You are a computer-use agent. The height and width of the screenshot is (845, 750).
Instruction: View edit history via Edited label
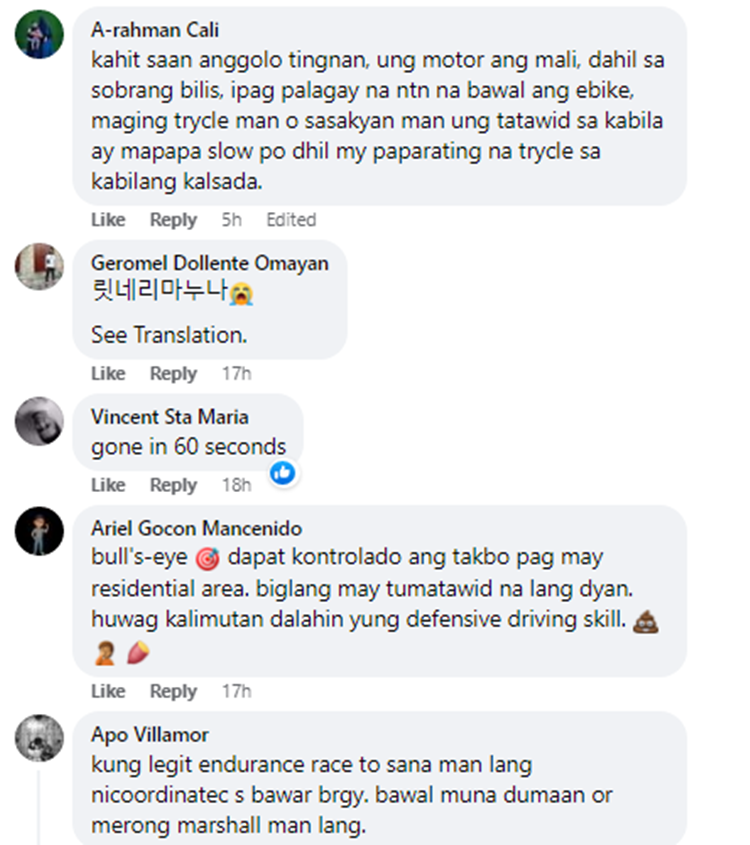pyautogui.click(x=291, y=220)
